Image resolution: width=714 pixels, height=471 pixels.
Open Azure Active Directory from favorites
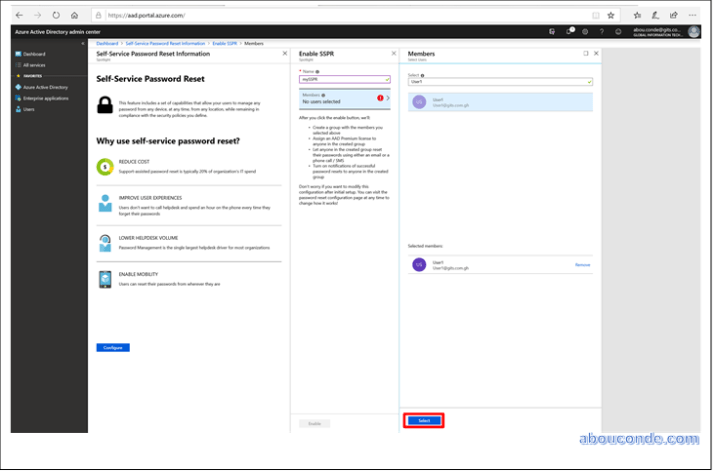point(44,87)
